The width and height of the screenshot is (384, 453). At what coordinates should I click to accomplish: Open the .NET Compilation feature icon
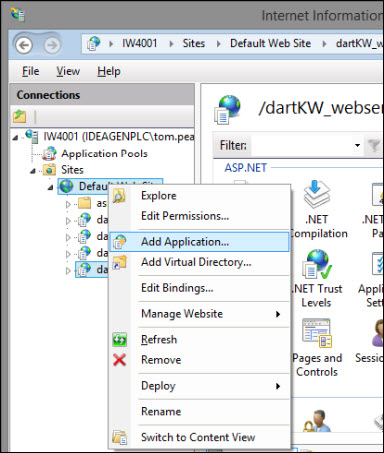[x=316, y=194]
